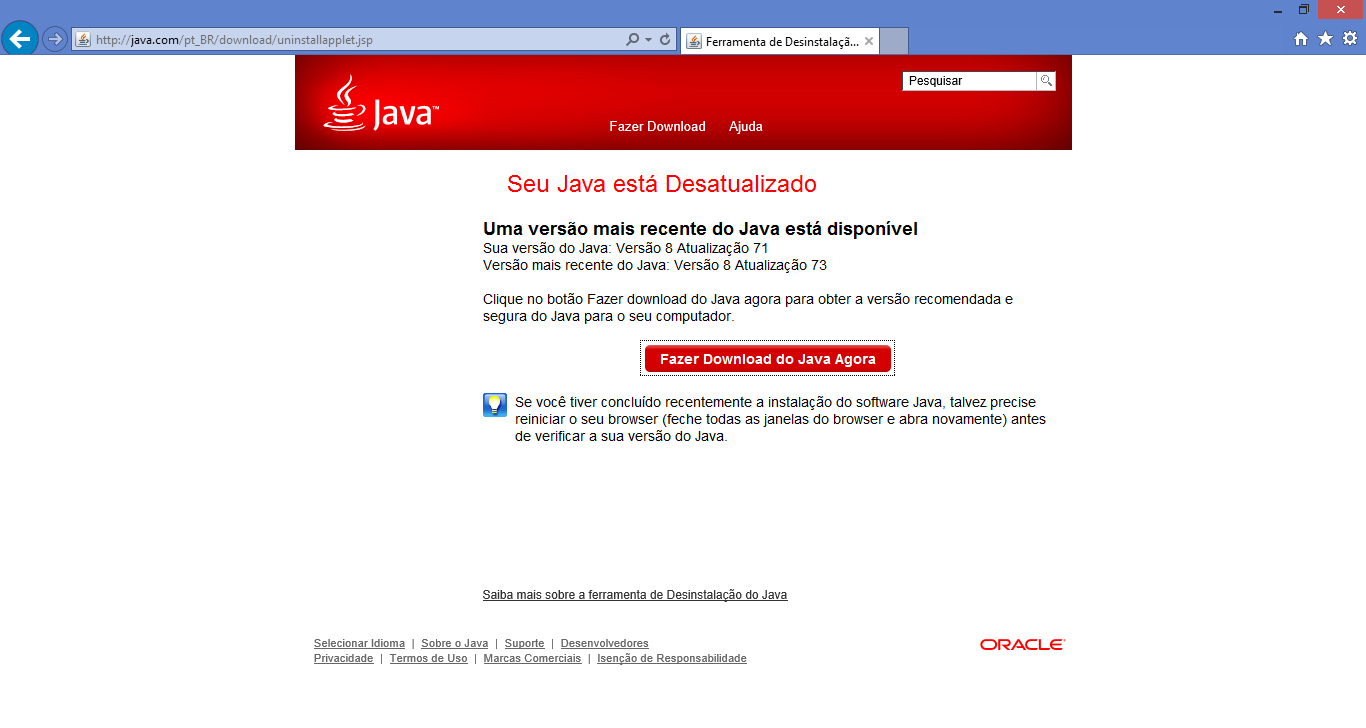Close the Ferramenta de Desinstalação tab
The width and height of the screenshot is (1366, 728).
coord(869,42)
